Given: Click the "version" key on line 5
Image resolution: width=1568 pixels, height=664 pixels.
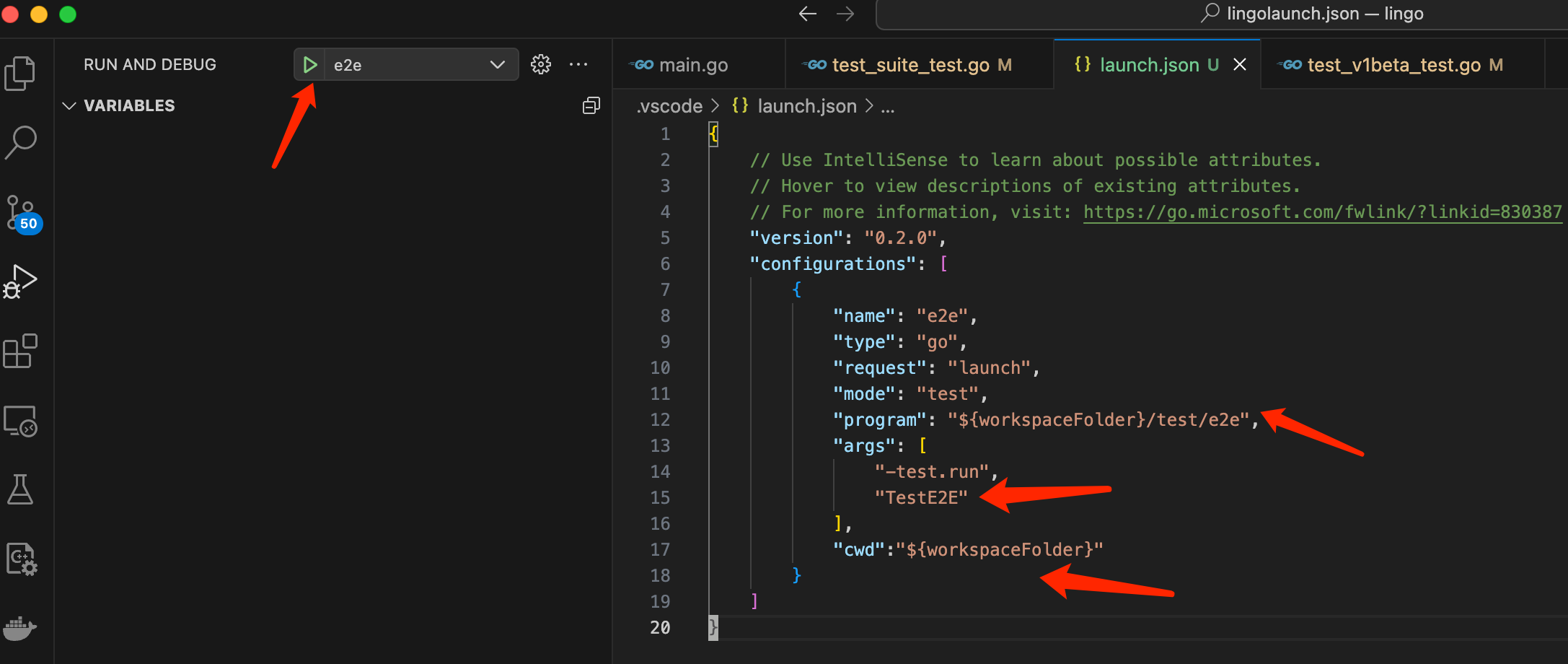Looking at the screenshot, I should click(x=796, y=238).
